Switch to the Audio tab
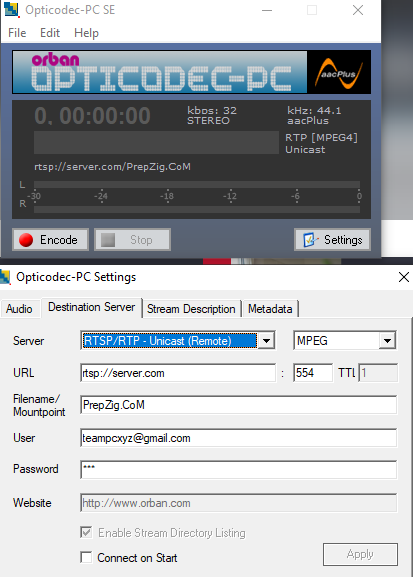This screenshot has width=413, height=577. pyautogui.click(x=19, y=309)
